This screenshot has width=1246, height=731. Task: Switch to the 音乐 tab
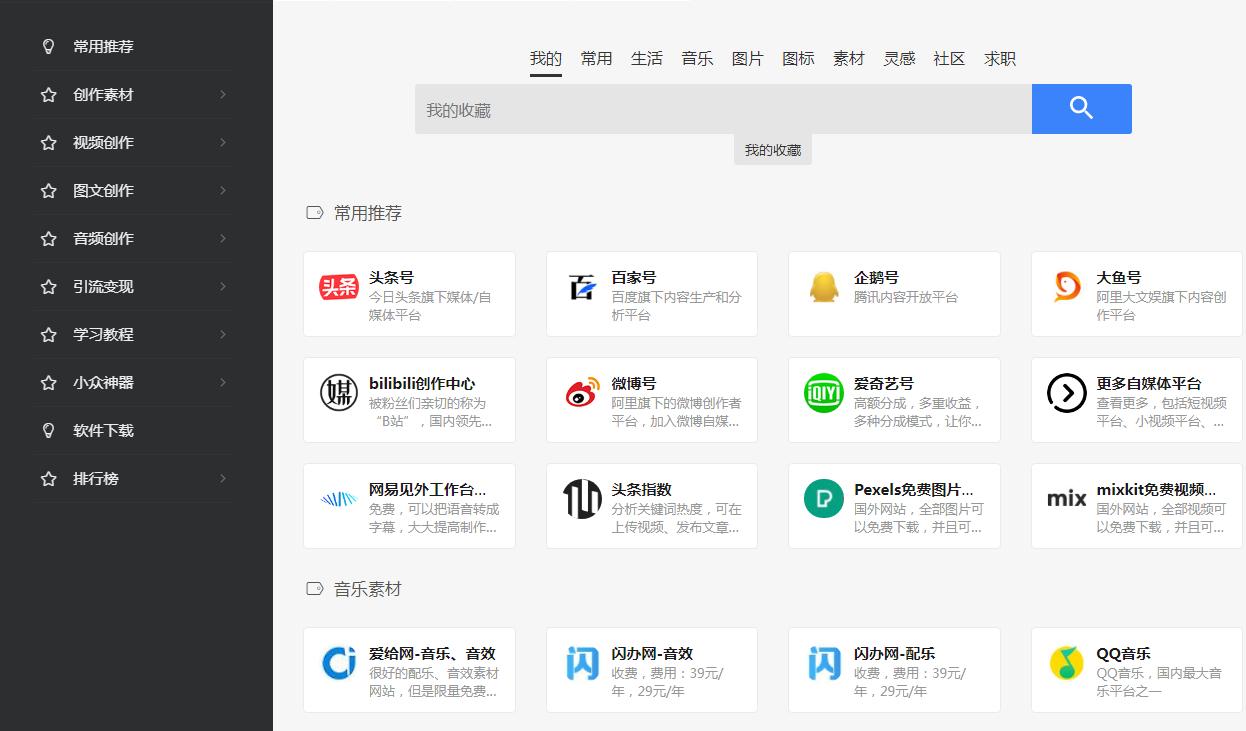(x=697, y=58)
